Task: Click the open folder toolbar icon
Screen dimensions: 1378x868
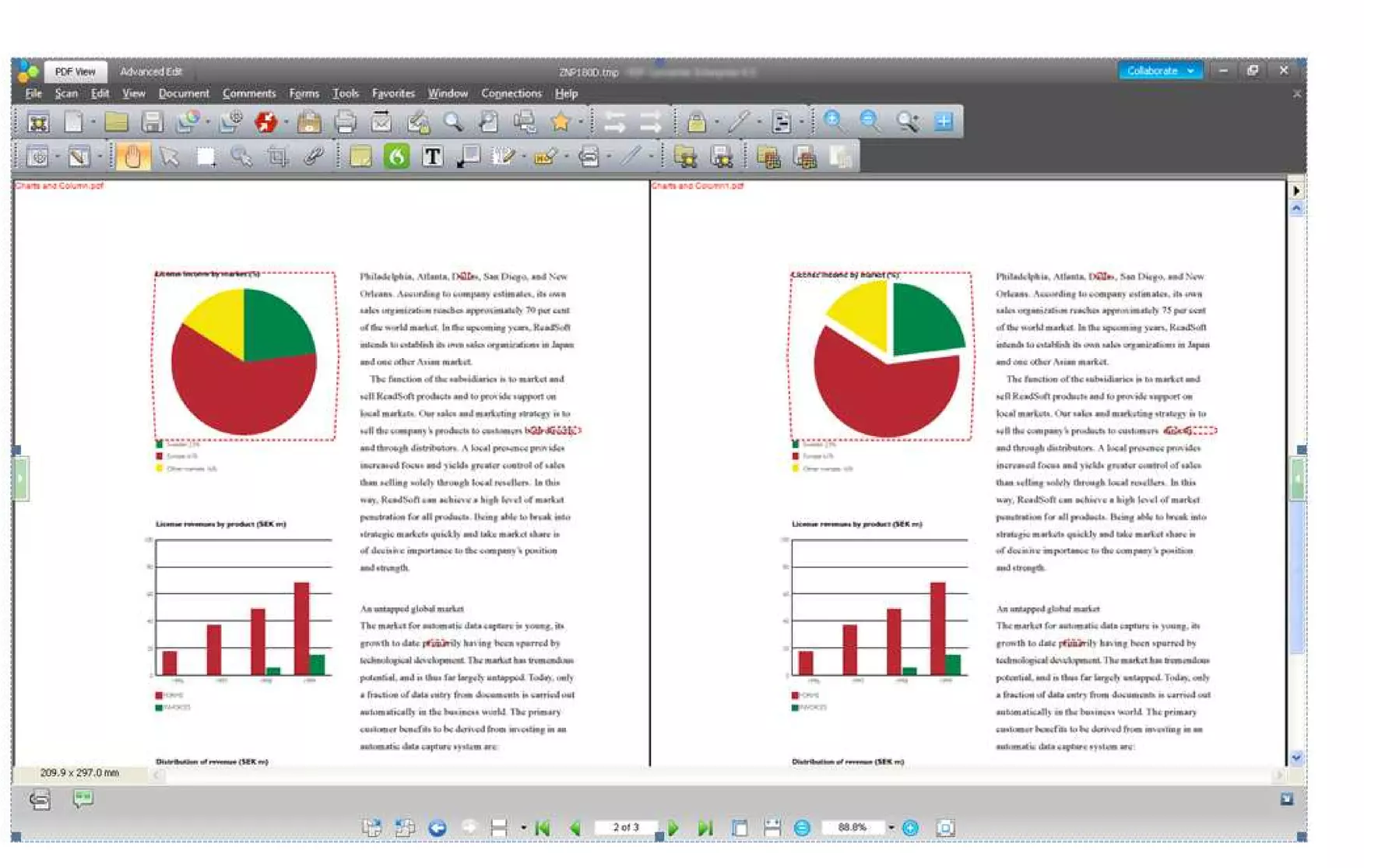Action: tap(116, 121)
